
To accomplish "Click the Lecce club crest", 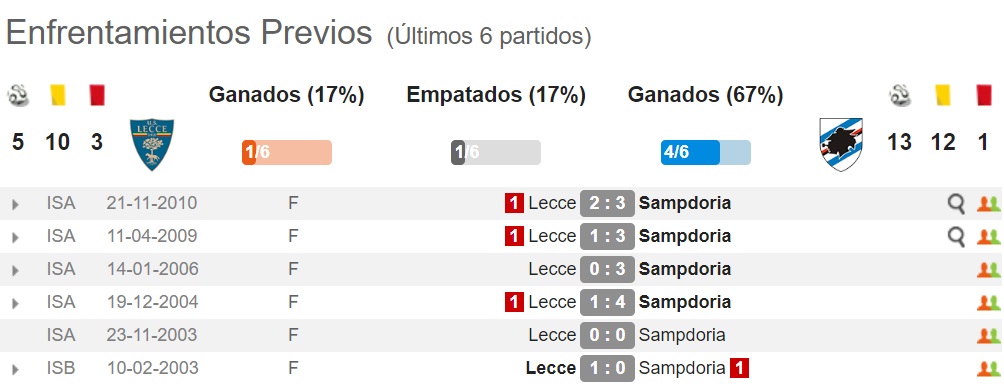I will coord(152,145).
